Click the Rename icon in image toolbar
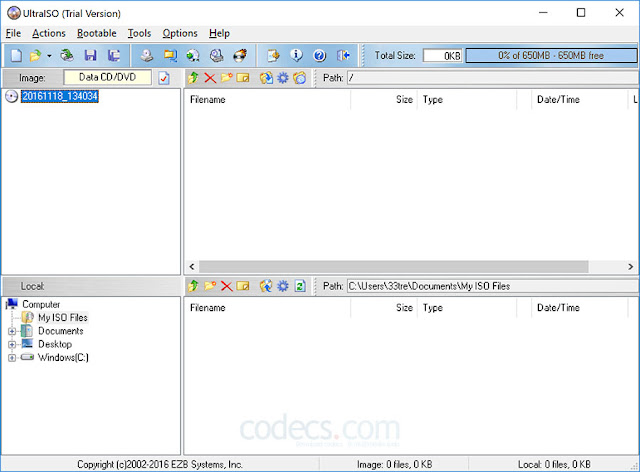The image size is (640, 472). coord(243,78)
